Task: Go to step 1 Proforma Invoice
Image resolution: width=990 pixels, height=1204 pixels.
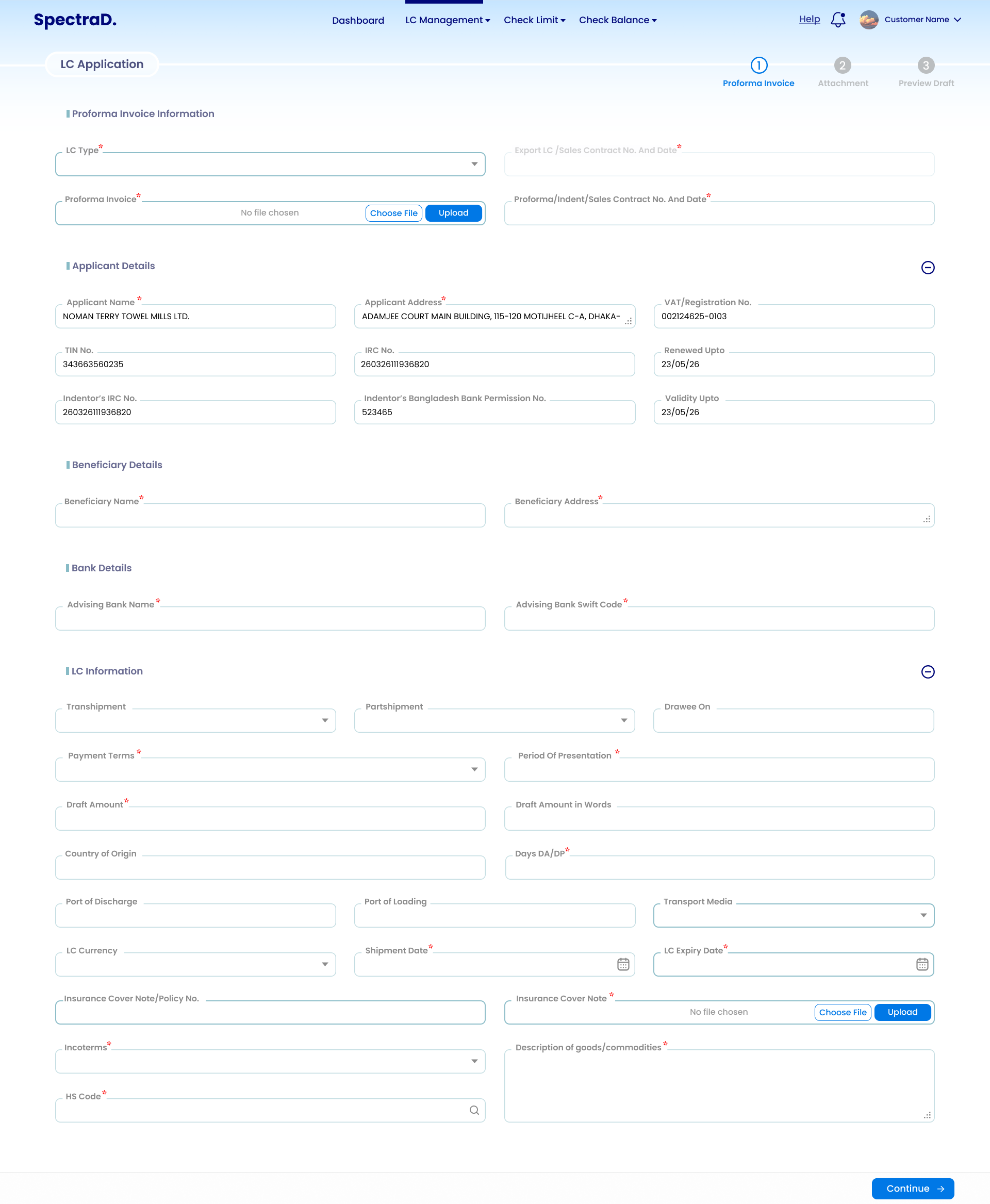Action: (758, 72)
